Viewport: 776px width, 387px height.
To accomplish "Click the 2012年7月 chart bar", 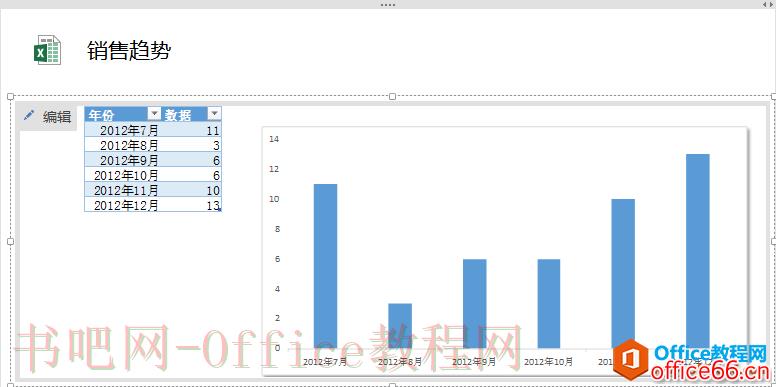I will pyautogui.click(x=326, y=266).
